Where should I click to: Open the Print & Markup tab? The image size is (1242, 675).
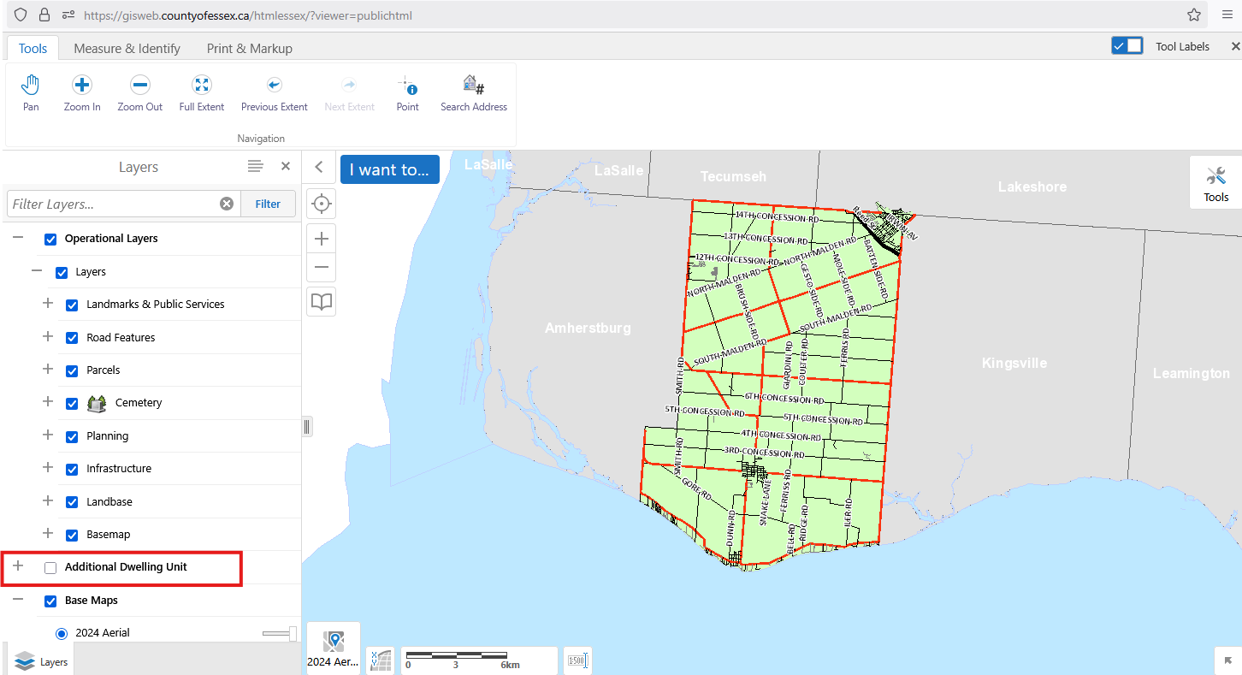pos(248,47)
